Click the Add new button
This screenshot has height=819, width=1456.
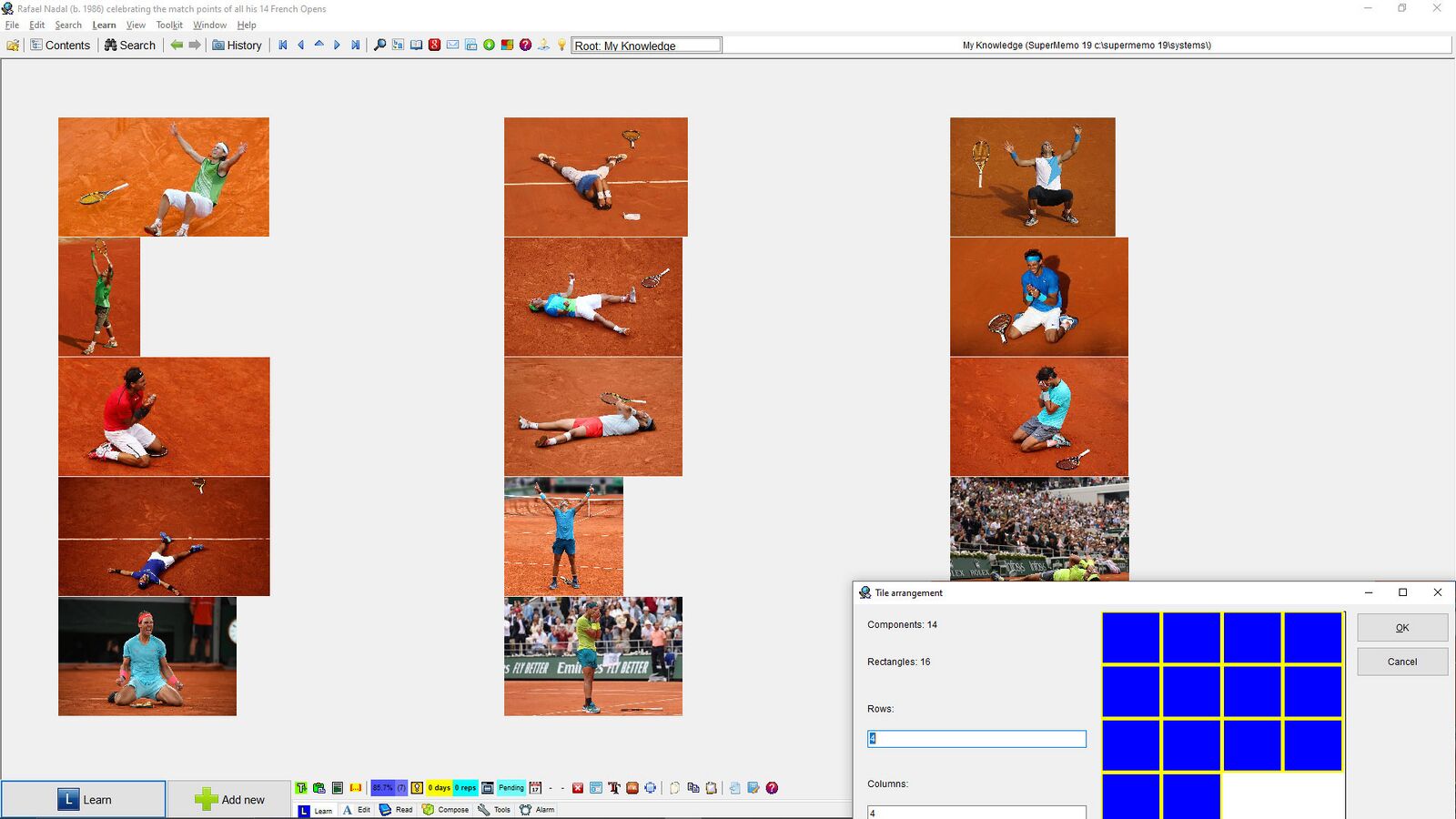229,799
